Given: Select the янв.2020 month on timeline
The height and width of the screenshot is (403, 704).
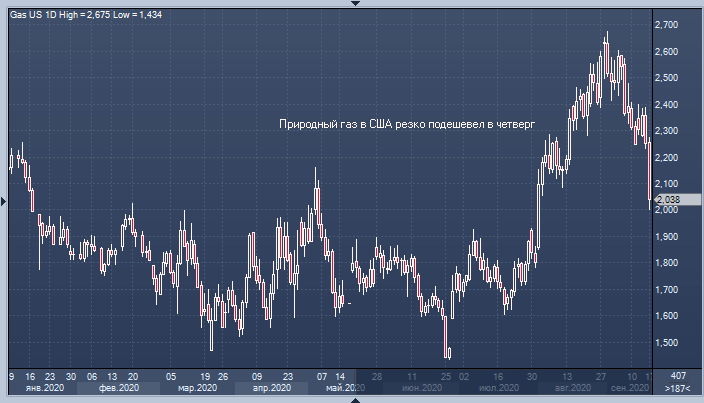Looking at the screenshot, I should coord(45,387).
